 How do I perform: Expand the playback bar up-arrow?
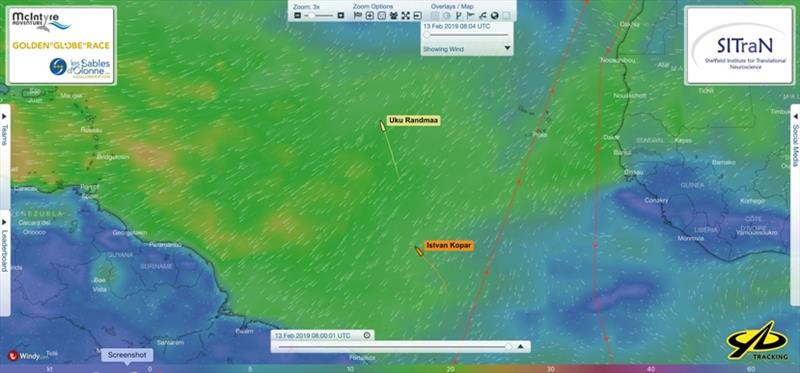tap(521, 346)
